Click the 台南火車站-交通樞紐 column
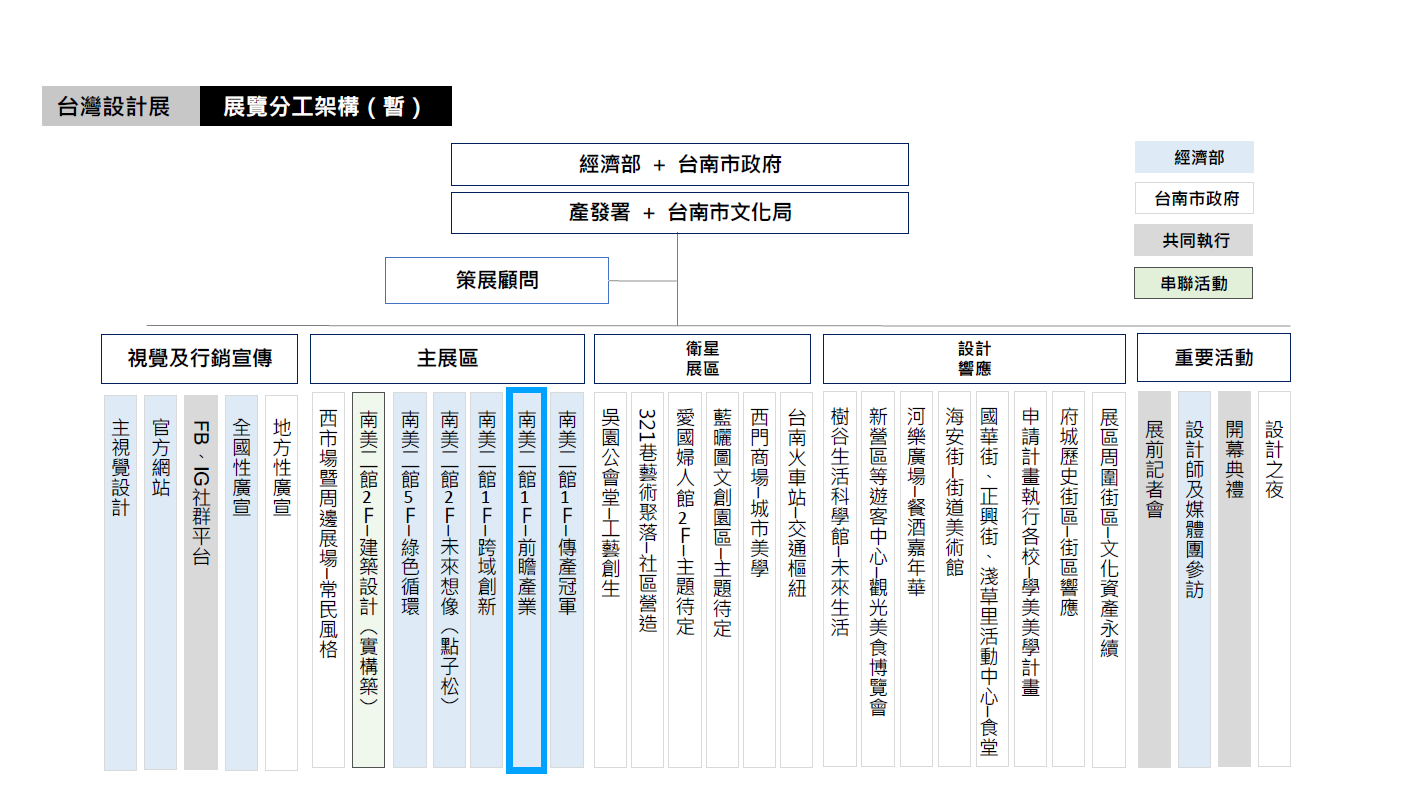Screen dimensions: 1409x793 pyautogui.click(x=796, y=580)
